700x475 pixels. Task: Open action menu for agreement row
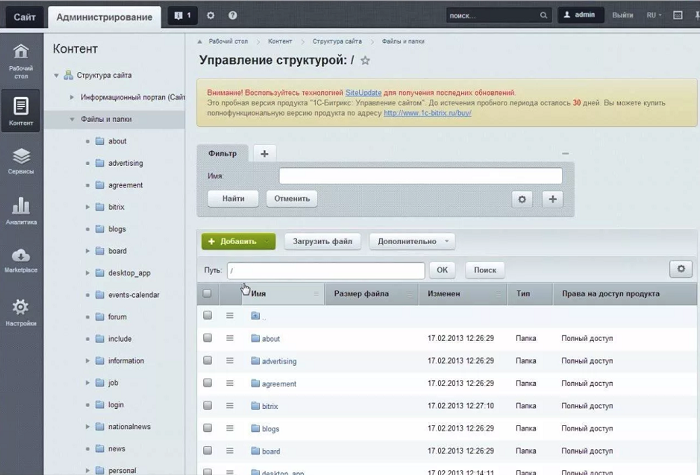(x=229, y=383)
